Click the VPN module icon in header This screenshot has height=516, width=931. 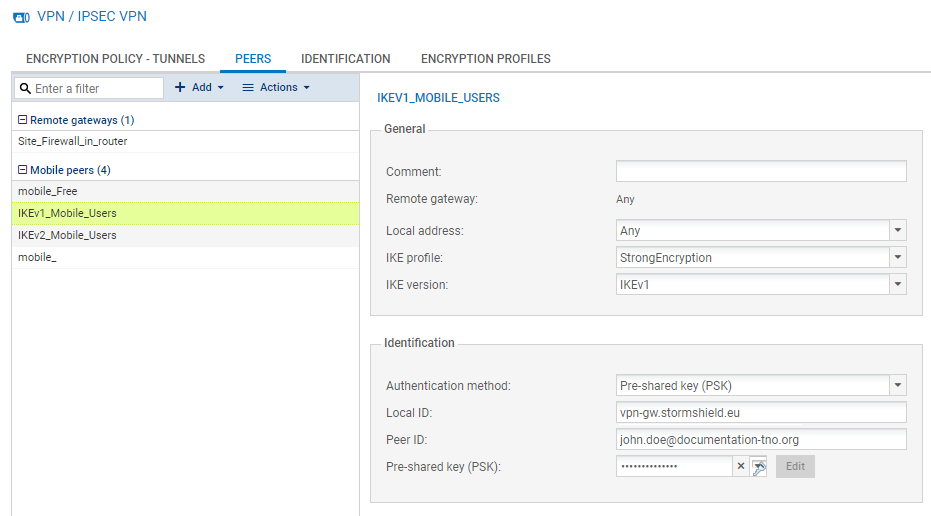21,17
